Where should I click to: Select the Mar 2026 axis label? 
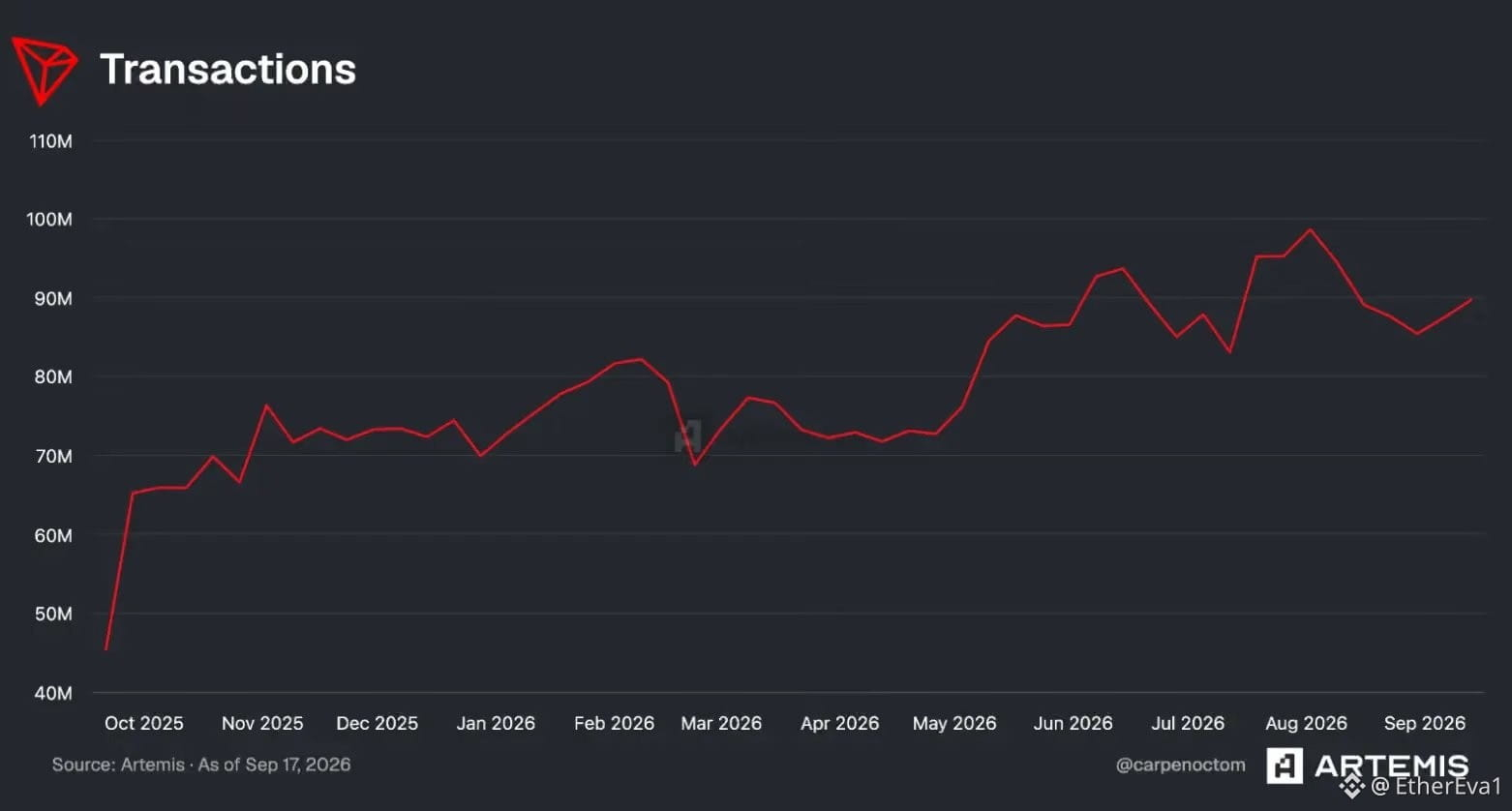pyautogui.click(x=721, y=723)
